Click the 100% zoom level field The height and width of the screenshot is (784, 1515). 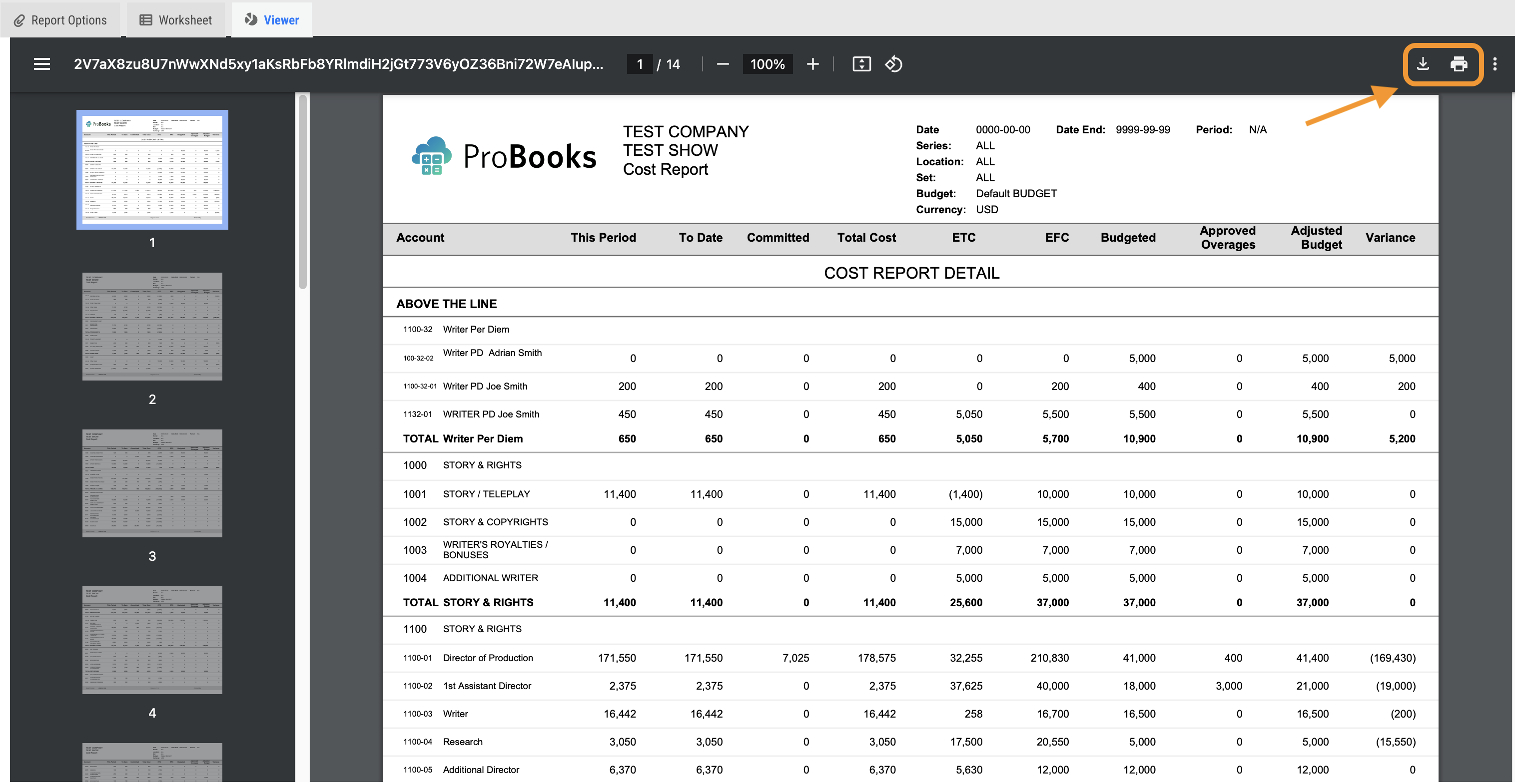tap(767, 64)
